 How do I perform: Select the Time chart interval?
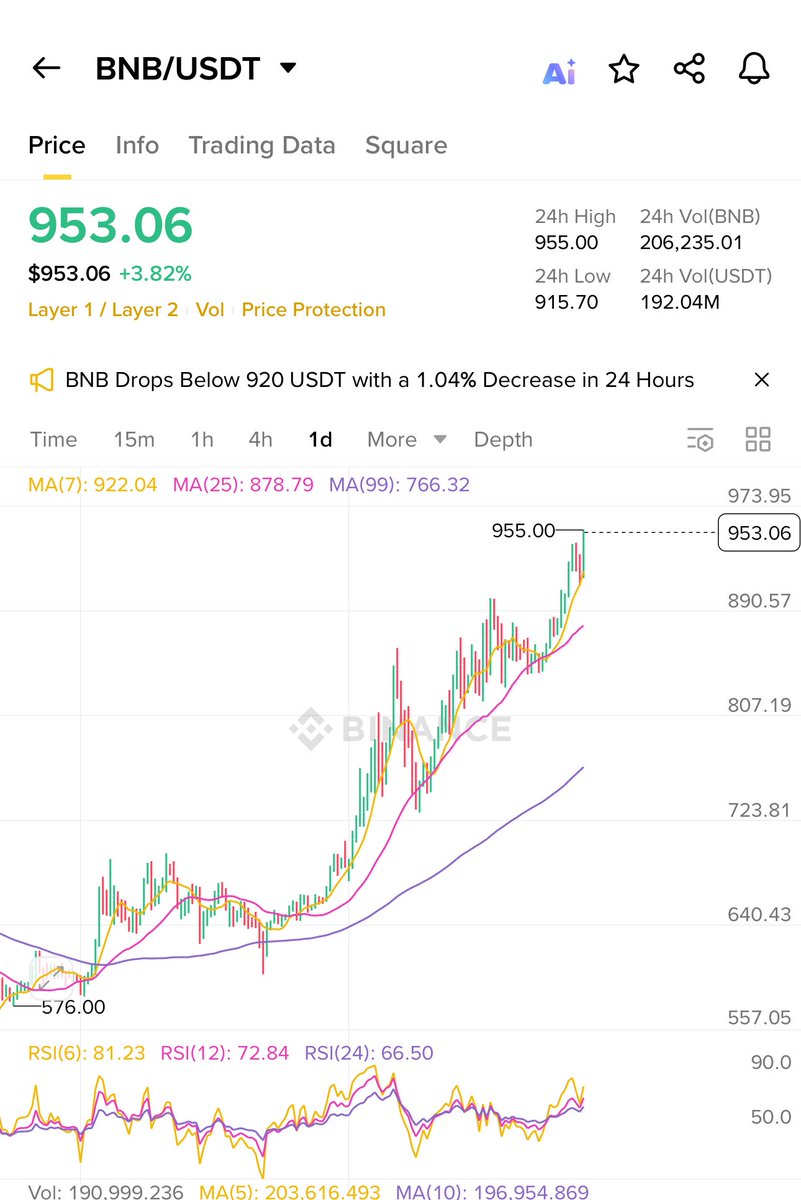[x=54, y=440]
